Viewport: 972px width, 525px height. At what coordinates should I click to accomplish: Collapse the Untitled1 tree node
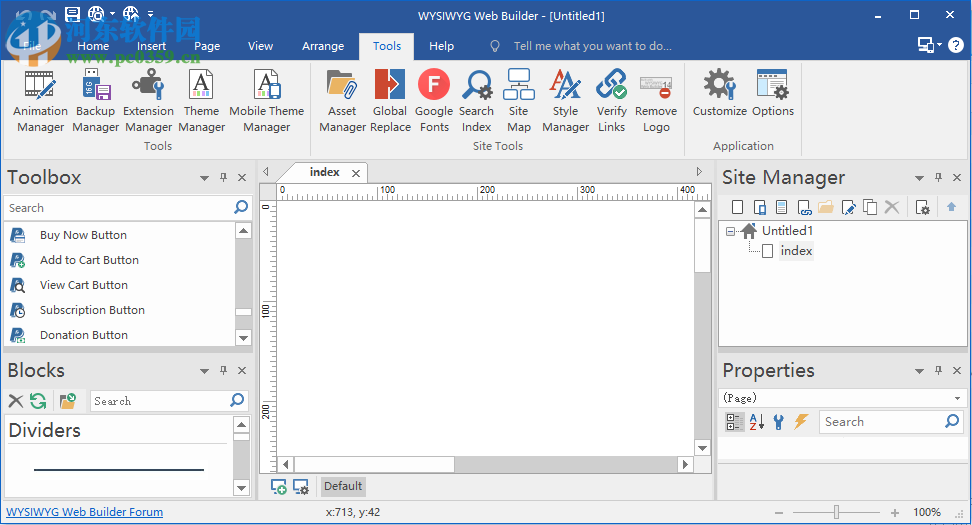tap(730, 231)
